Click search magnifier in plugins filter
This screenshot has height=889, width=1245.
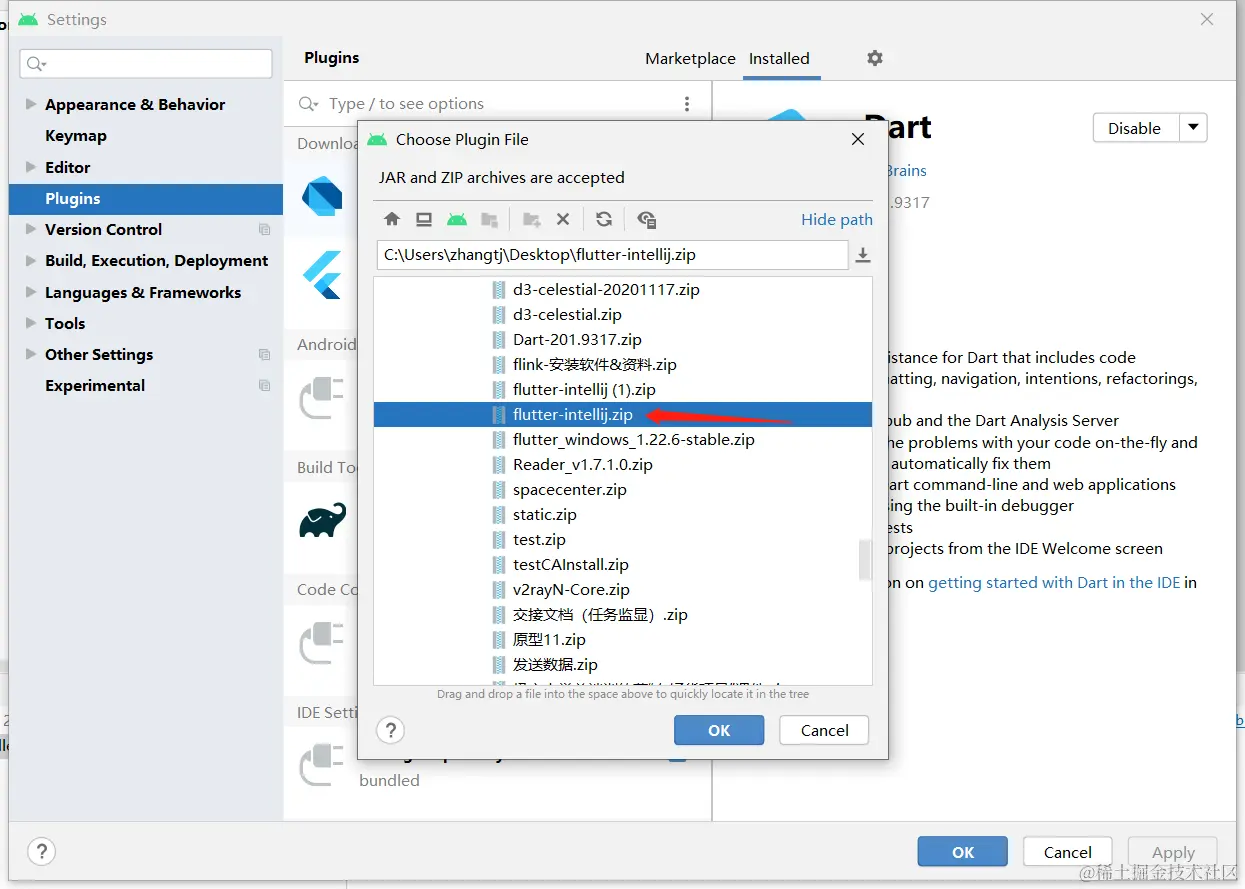coord(308,104)
